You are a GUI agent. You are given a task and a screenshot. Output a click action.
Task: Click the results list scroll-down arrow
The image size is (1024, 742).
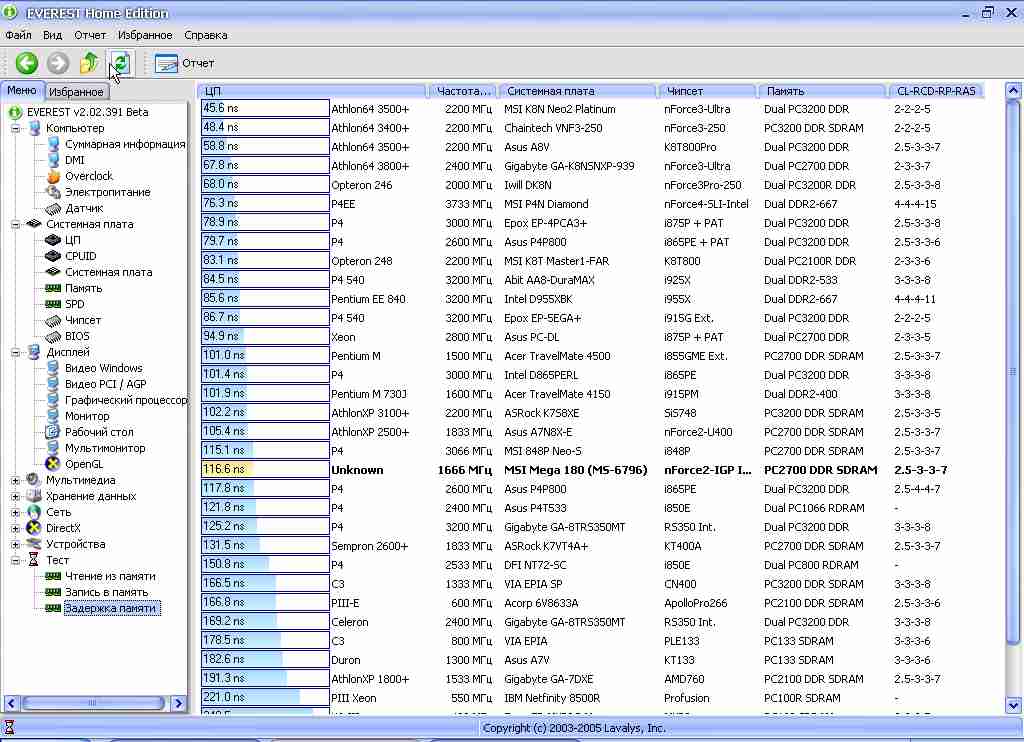1013,705
